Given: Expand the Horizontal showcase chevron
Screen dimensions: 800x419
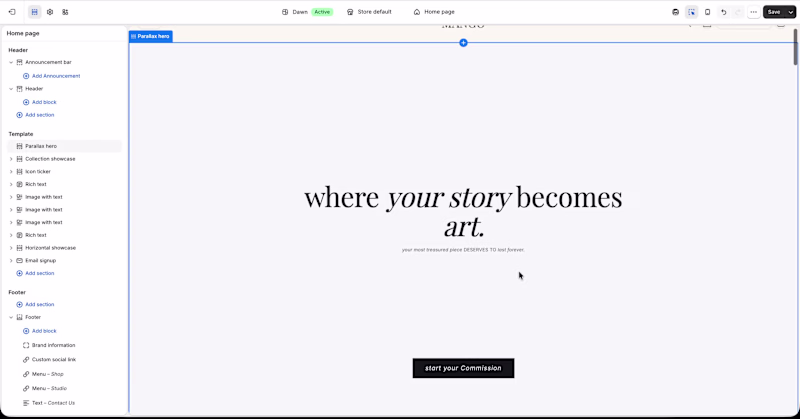Looking at the screenshot, I should point(11,248).
